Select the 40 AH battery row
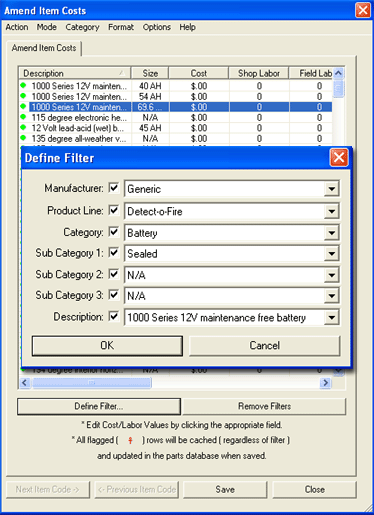This screenshot has width=374, height=515. (x=176, y=86)
